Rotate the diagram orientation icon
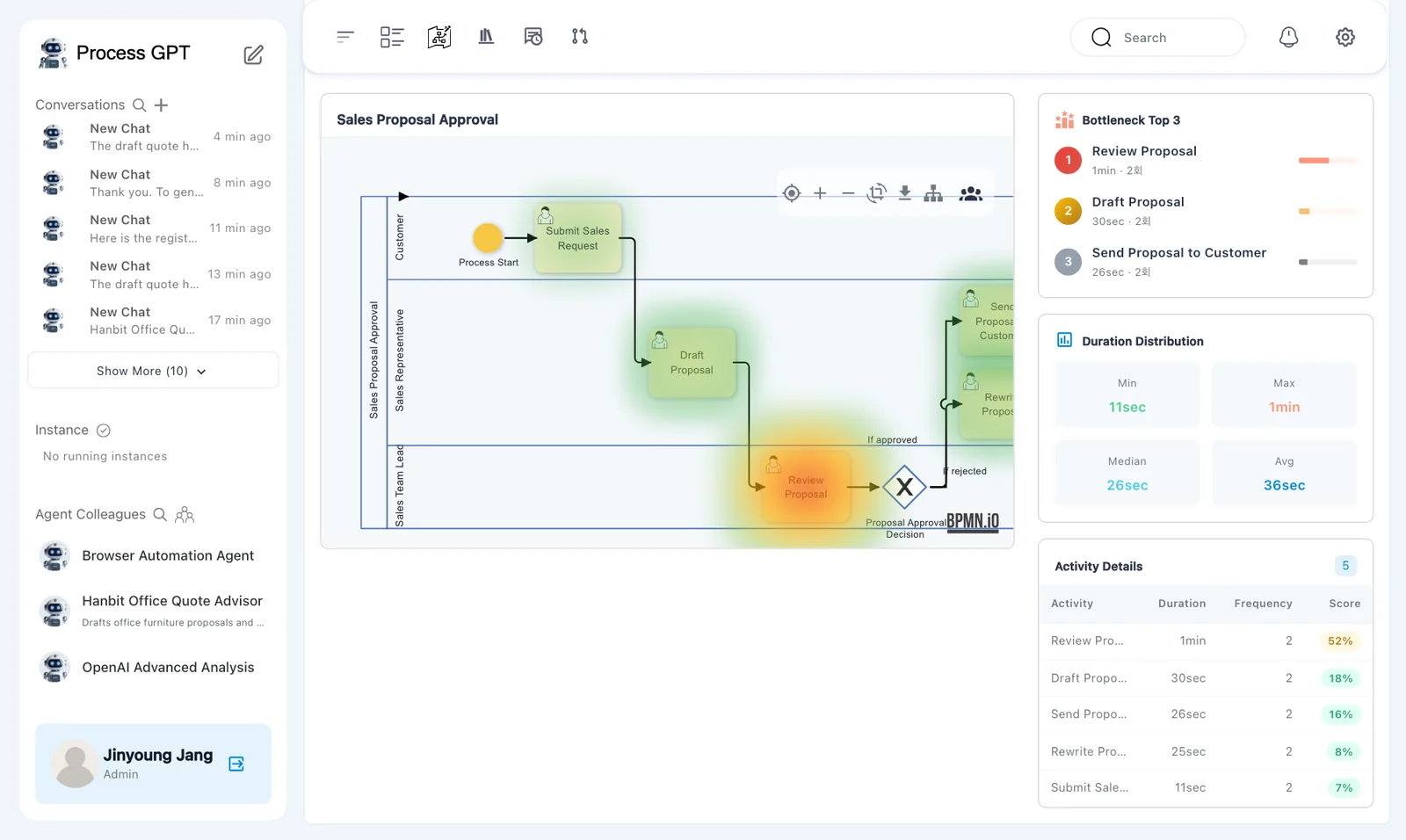The height and width of the screenshot is (840, 1406). pyautogui.click(x=876, y=193)
